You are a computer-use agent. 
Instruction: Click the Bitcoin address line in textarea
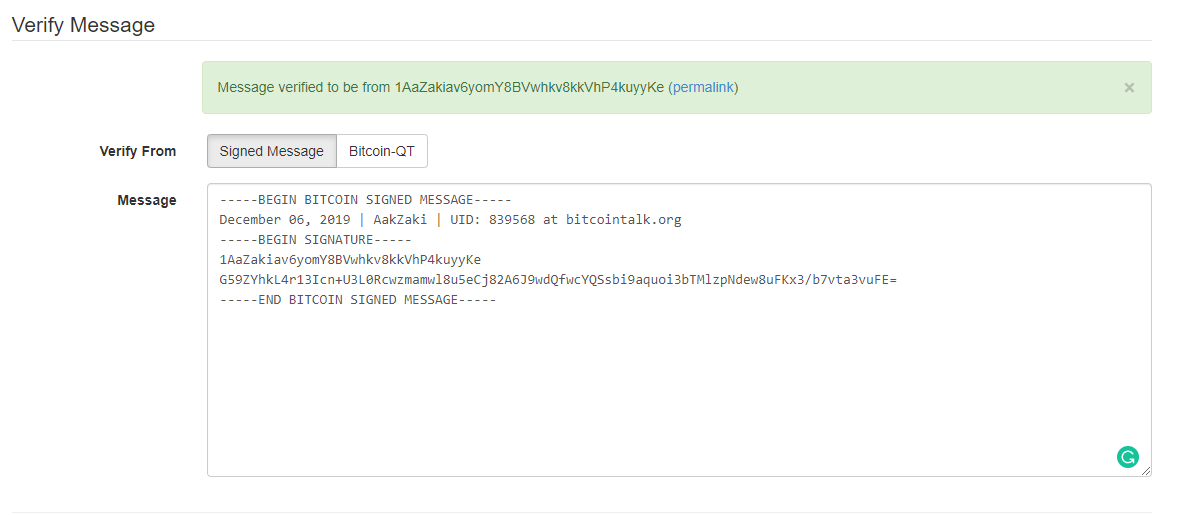tap(350, 259)
